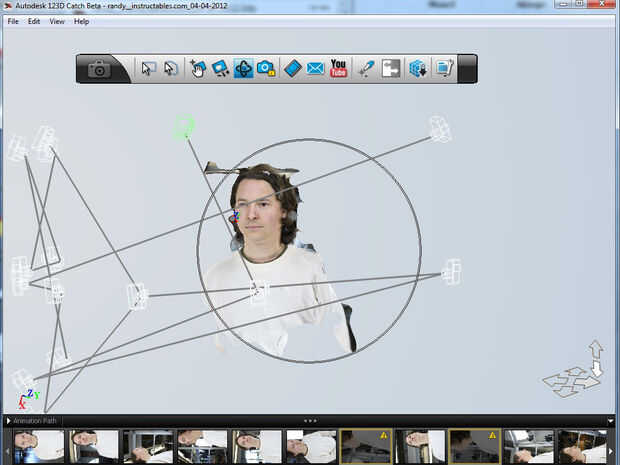Activate the dolly zoom tool

point(220,68)
